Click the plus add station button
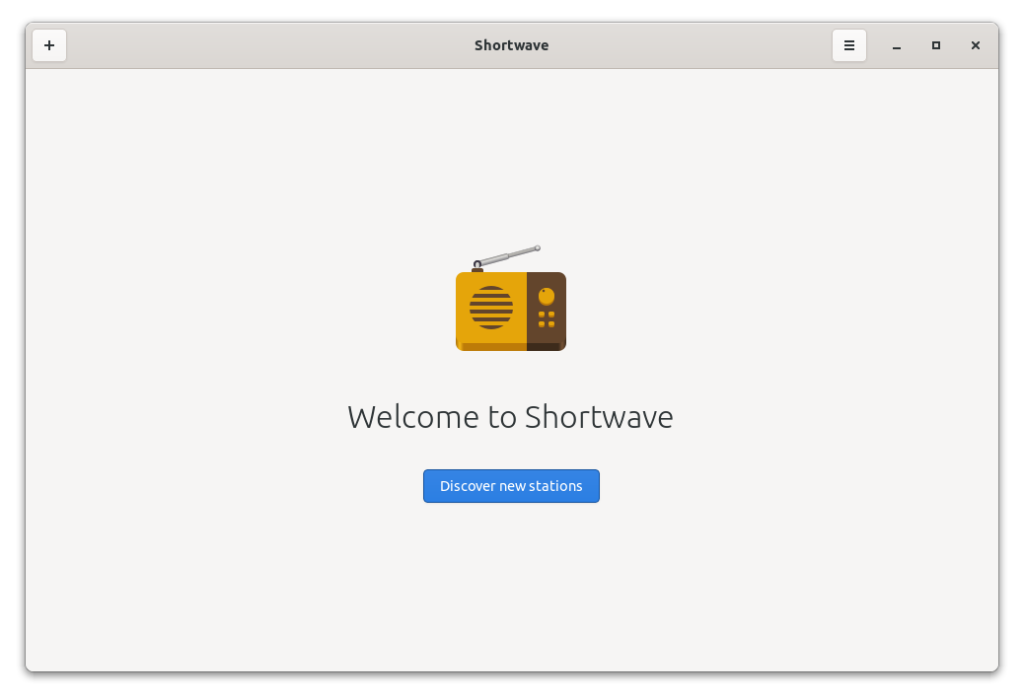 click(x=49, y=46)
